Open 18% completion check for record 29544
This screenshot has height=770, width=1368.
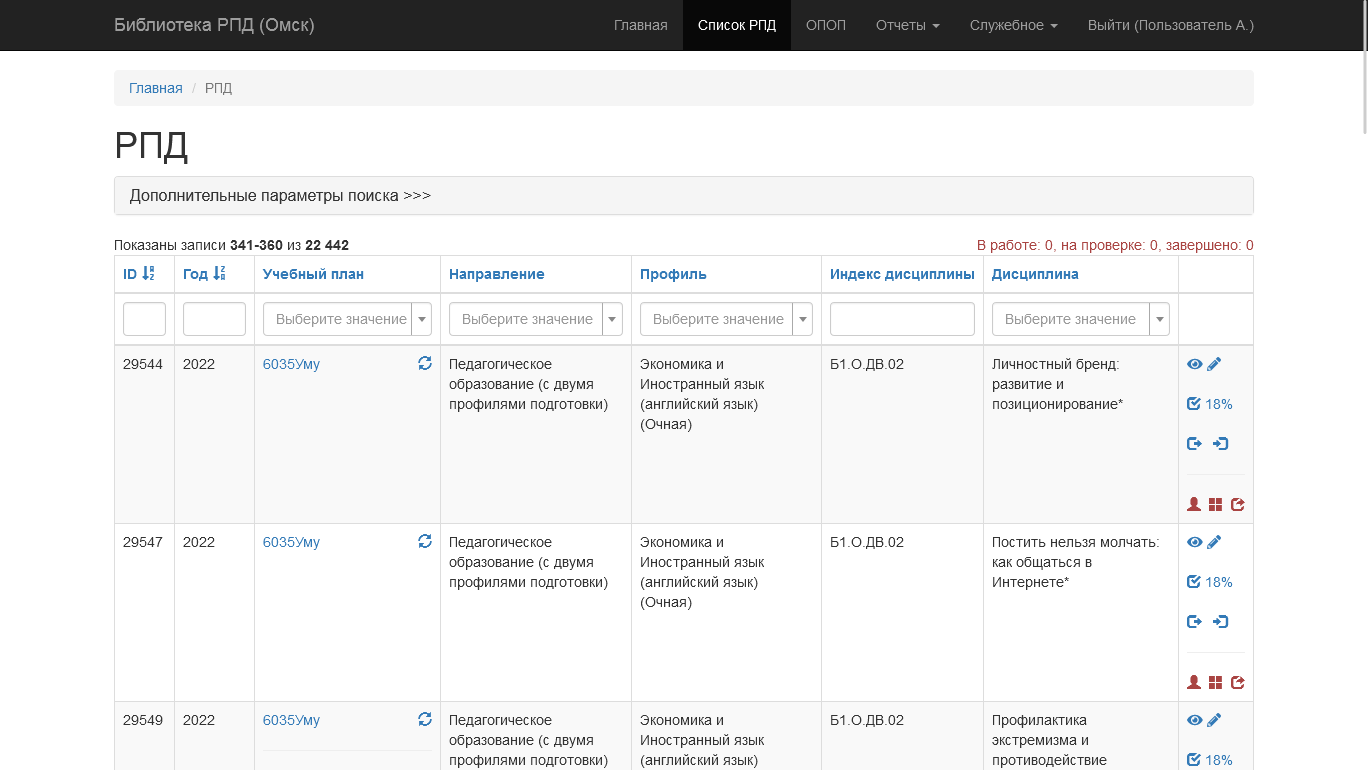pyautogui.click(x=1209, y=404)
